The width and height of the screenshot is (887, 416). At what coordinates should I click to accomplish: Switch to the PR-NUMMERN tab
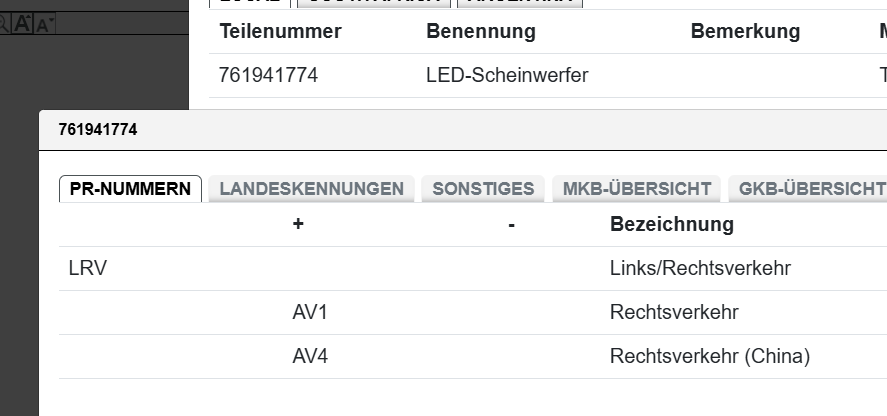pos(130,188)
